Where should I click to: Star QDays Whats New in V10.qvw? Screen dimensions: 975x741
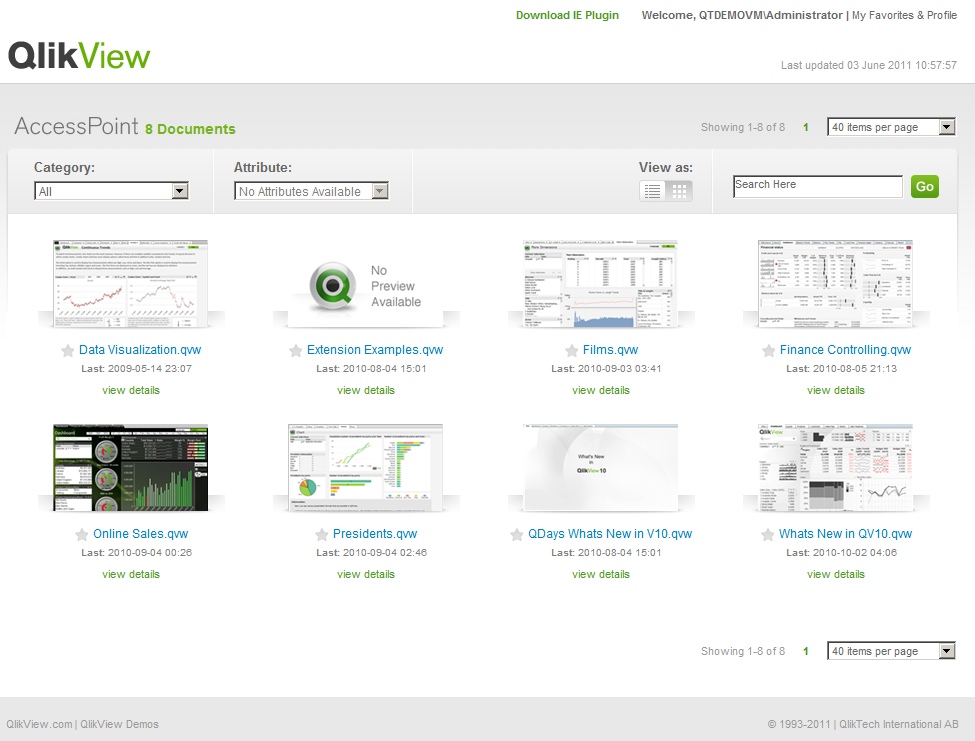[517, 535]
